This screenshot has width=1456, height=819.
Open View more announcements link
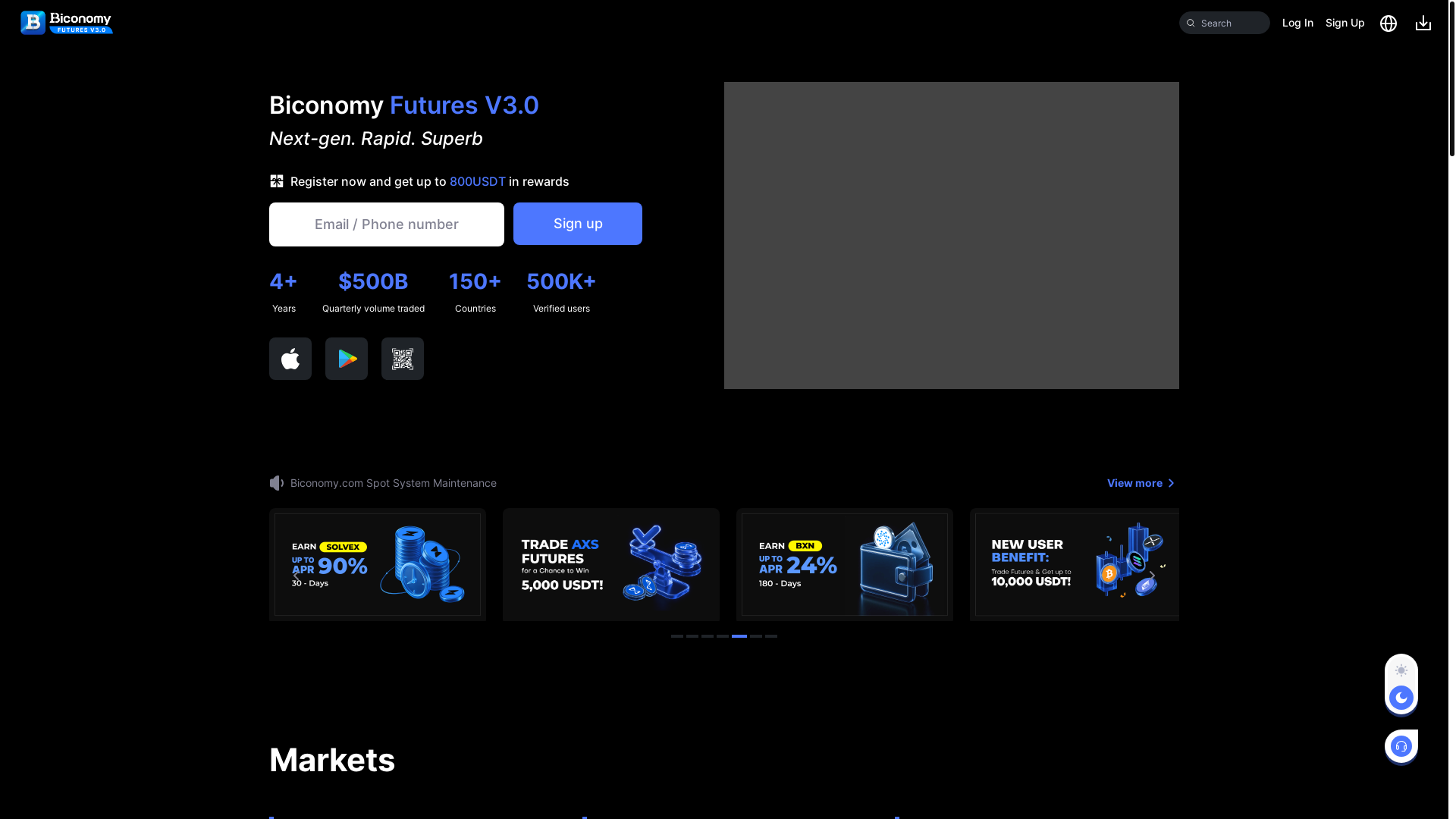point(1141,483)
